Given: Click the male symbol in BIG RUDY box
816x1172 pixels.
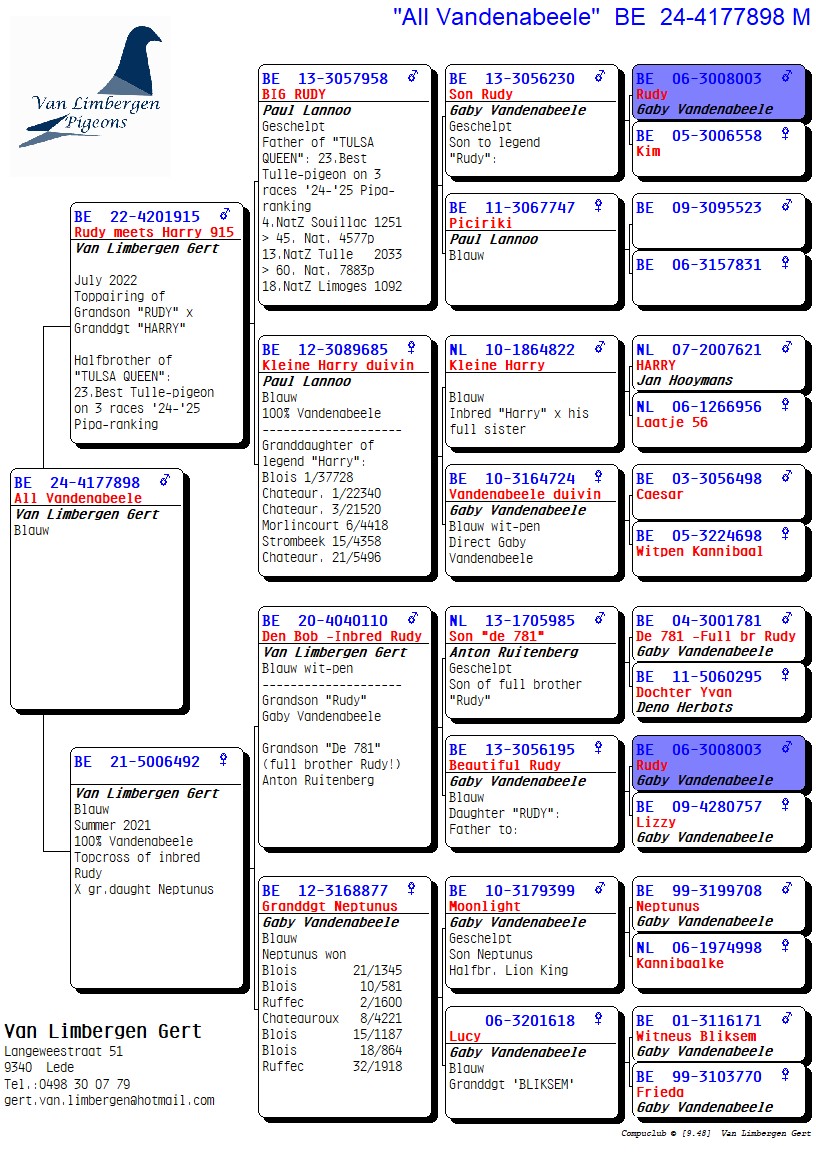Looking at the screenshot, I should 412,77.
